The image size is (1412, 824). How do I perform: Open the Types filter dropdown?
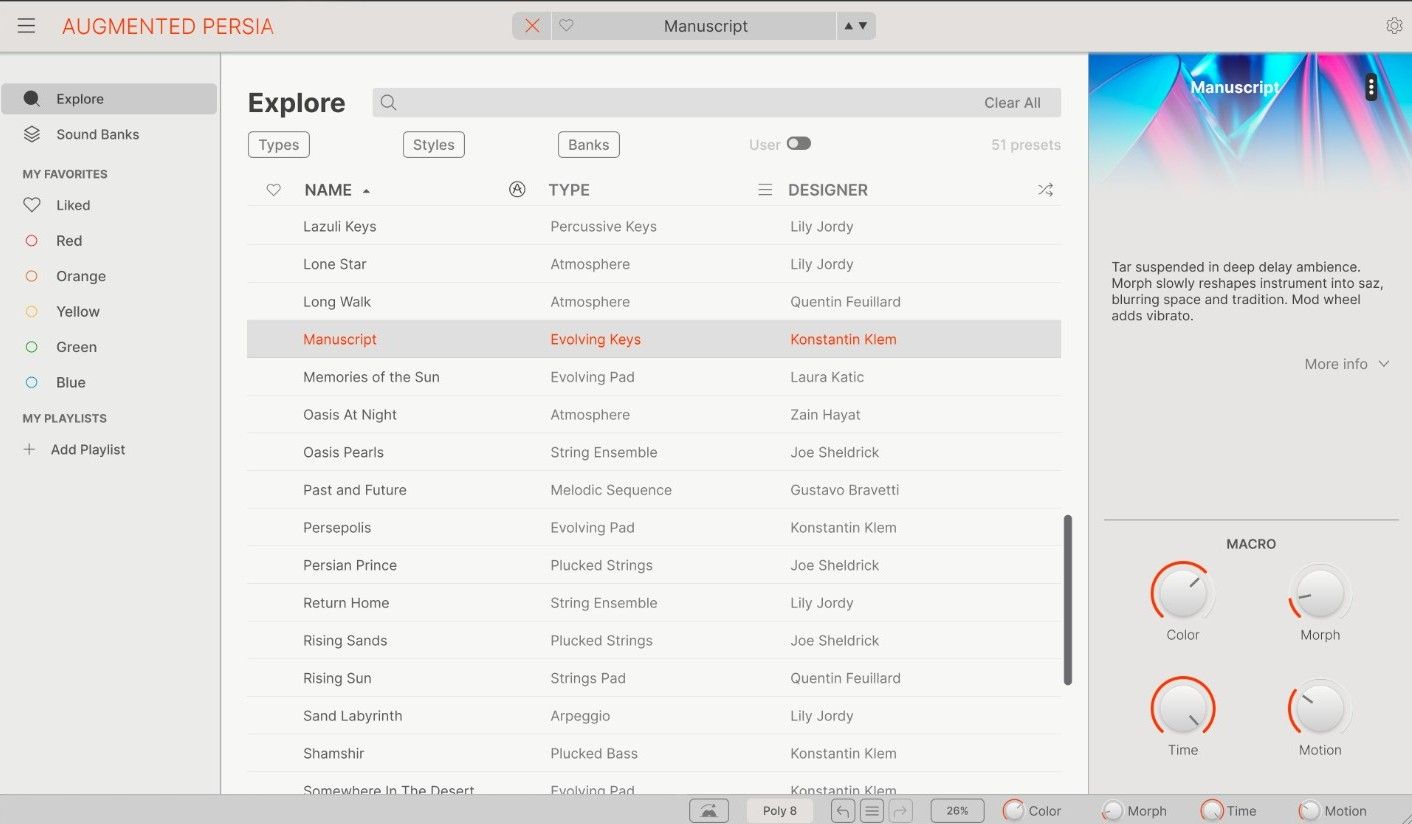click(278, 145)
